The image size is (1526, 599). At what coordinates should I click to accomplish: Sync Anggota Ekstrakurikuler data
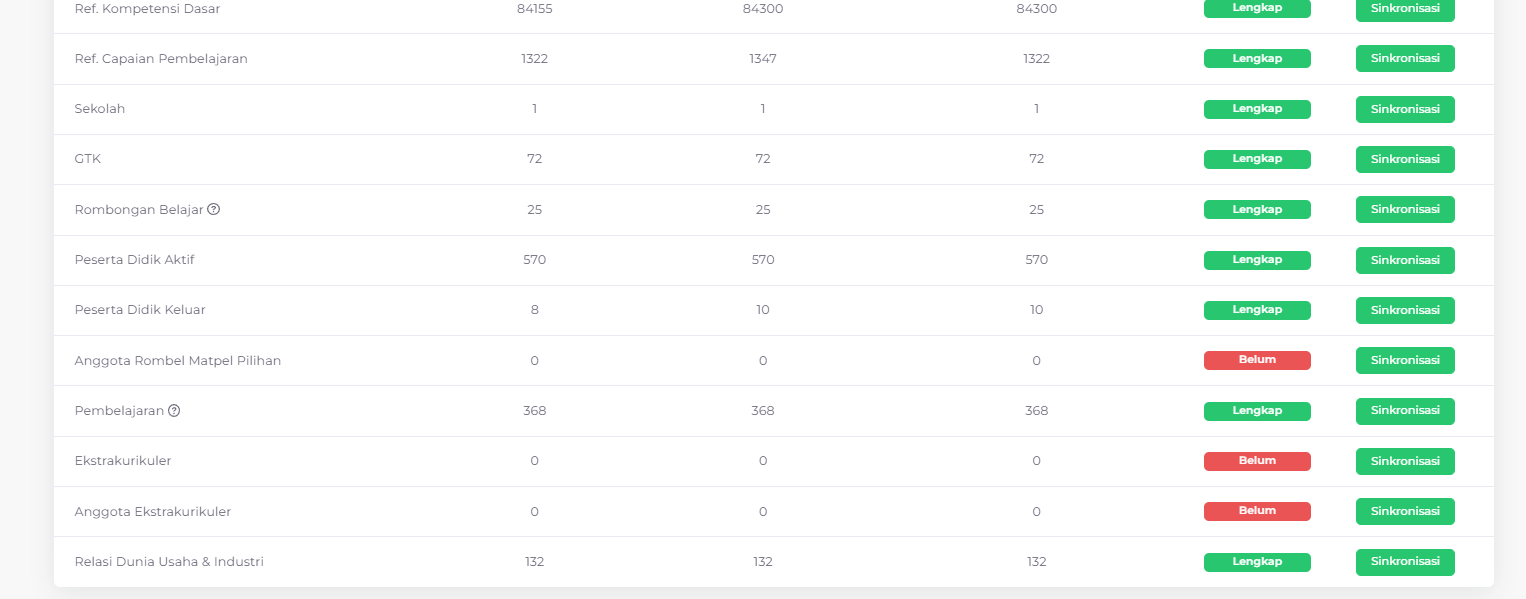pos(1405,511)
